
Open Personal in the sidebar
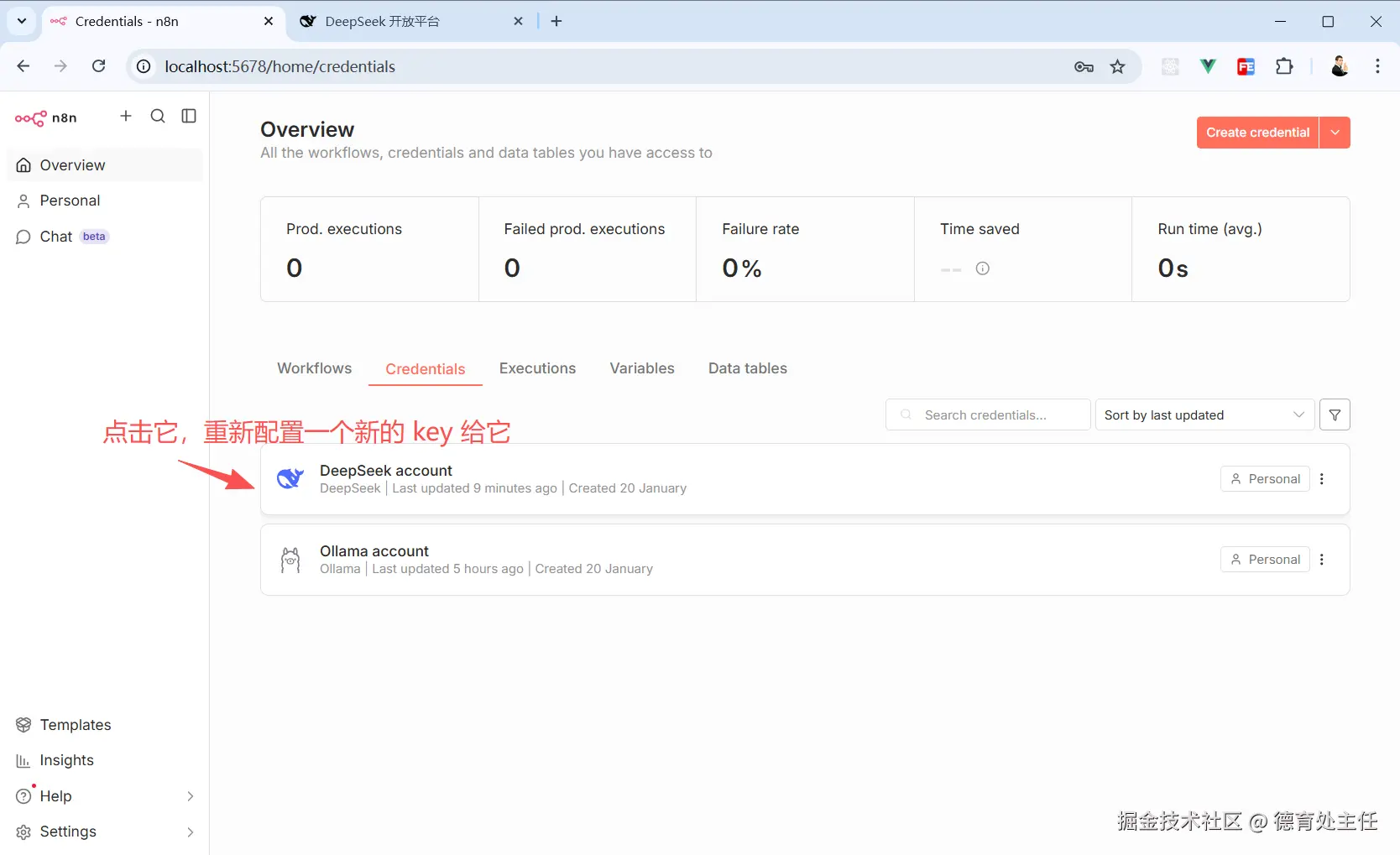[105, 201]
